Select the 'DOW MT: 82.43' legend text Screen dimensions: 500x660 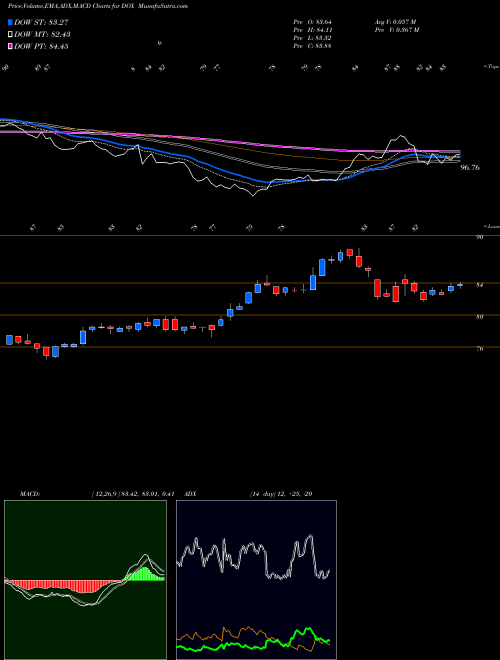click(x=42, y=35)
